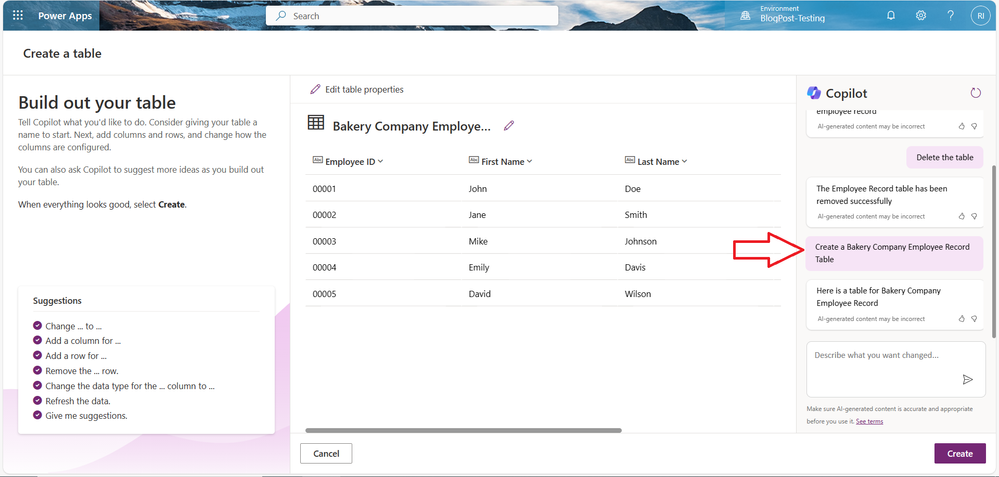Click the 'Create a Bakery Company Employee Record Table' message
Image resolution: width=999 pixels, height=477 pixels.
coord(894,253)
